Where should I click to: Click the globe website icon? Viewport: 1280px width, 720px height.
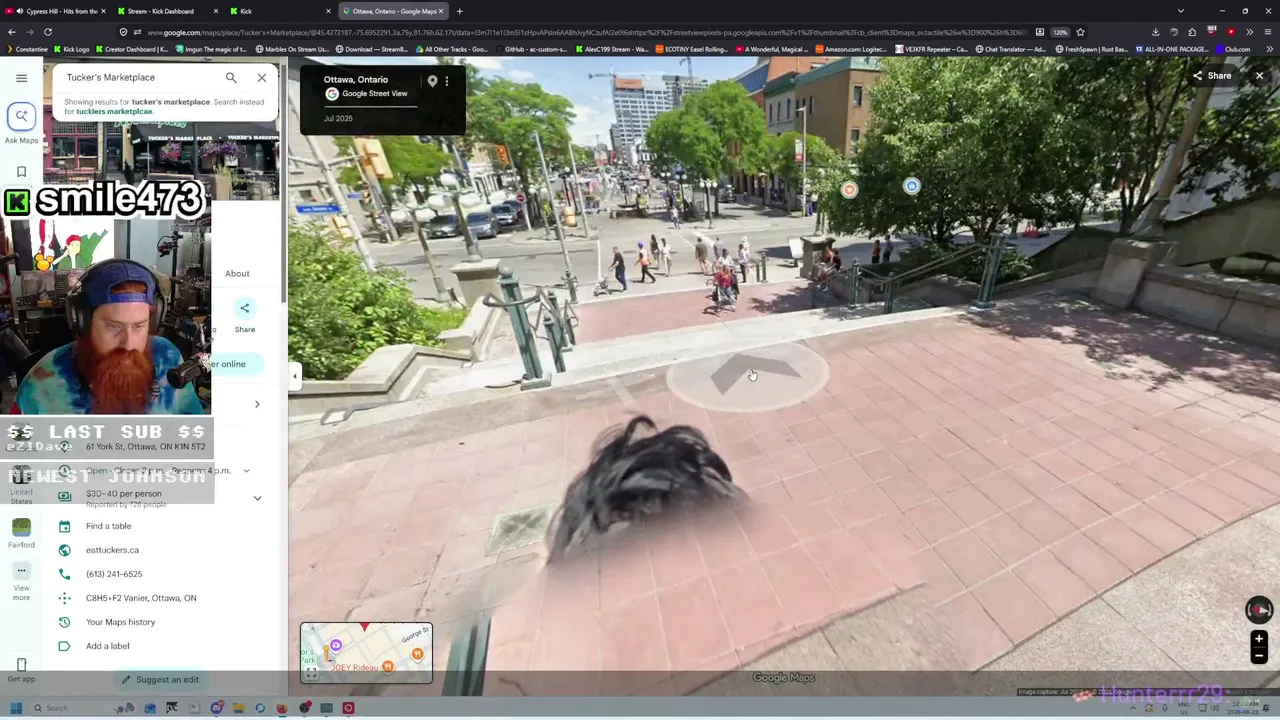64,550
